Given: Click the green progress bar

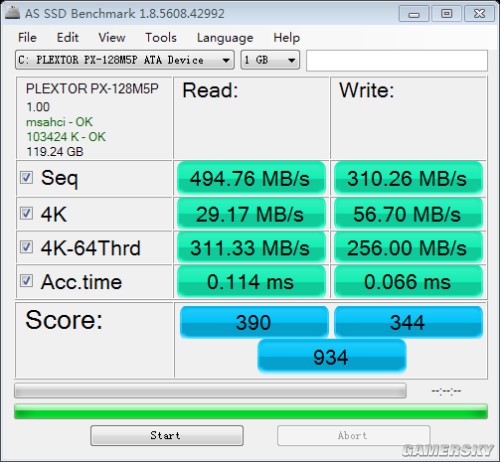Looking at the screenshot, I should 251,411.
